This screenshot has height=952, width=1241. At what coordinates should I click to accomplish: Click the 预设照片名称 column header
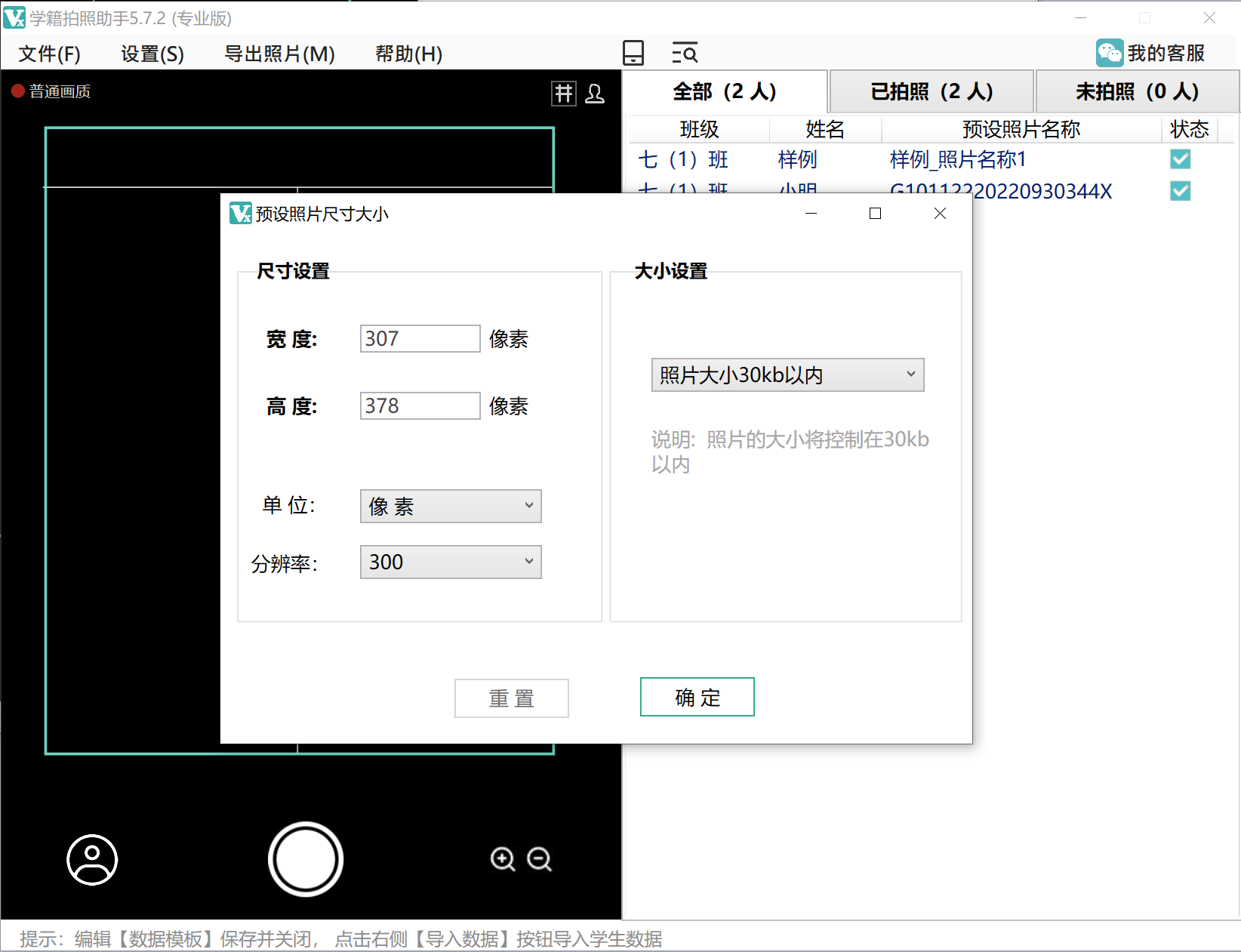(1021, 129)
